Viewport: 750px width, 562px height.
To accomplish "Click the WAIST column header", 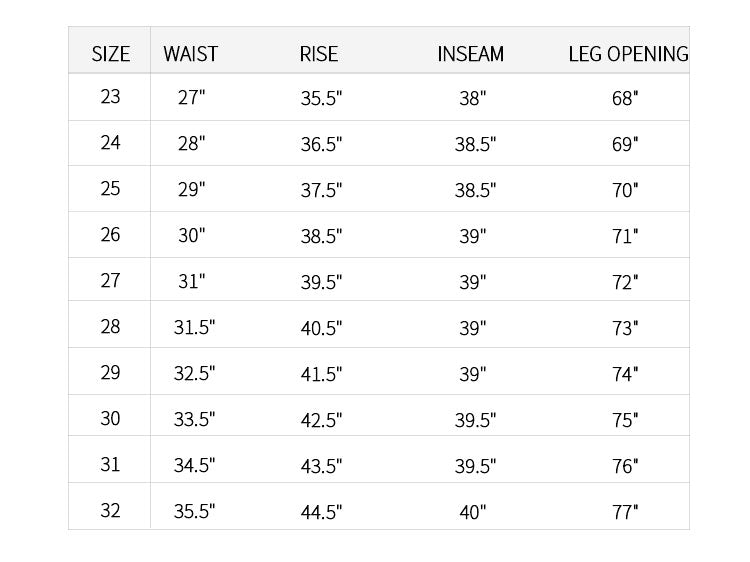I will pos(190,54).
